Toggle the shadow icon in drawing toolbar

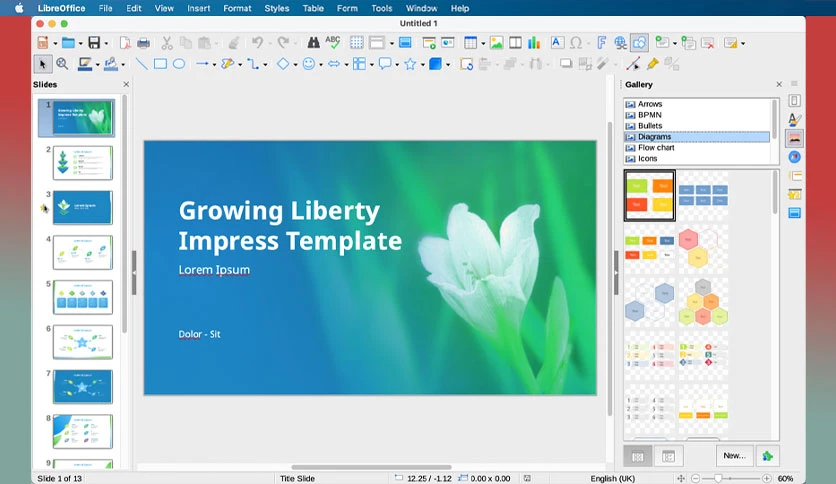566,64
